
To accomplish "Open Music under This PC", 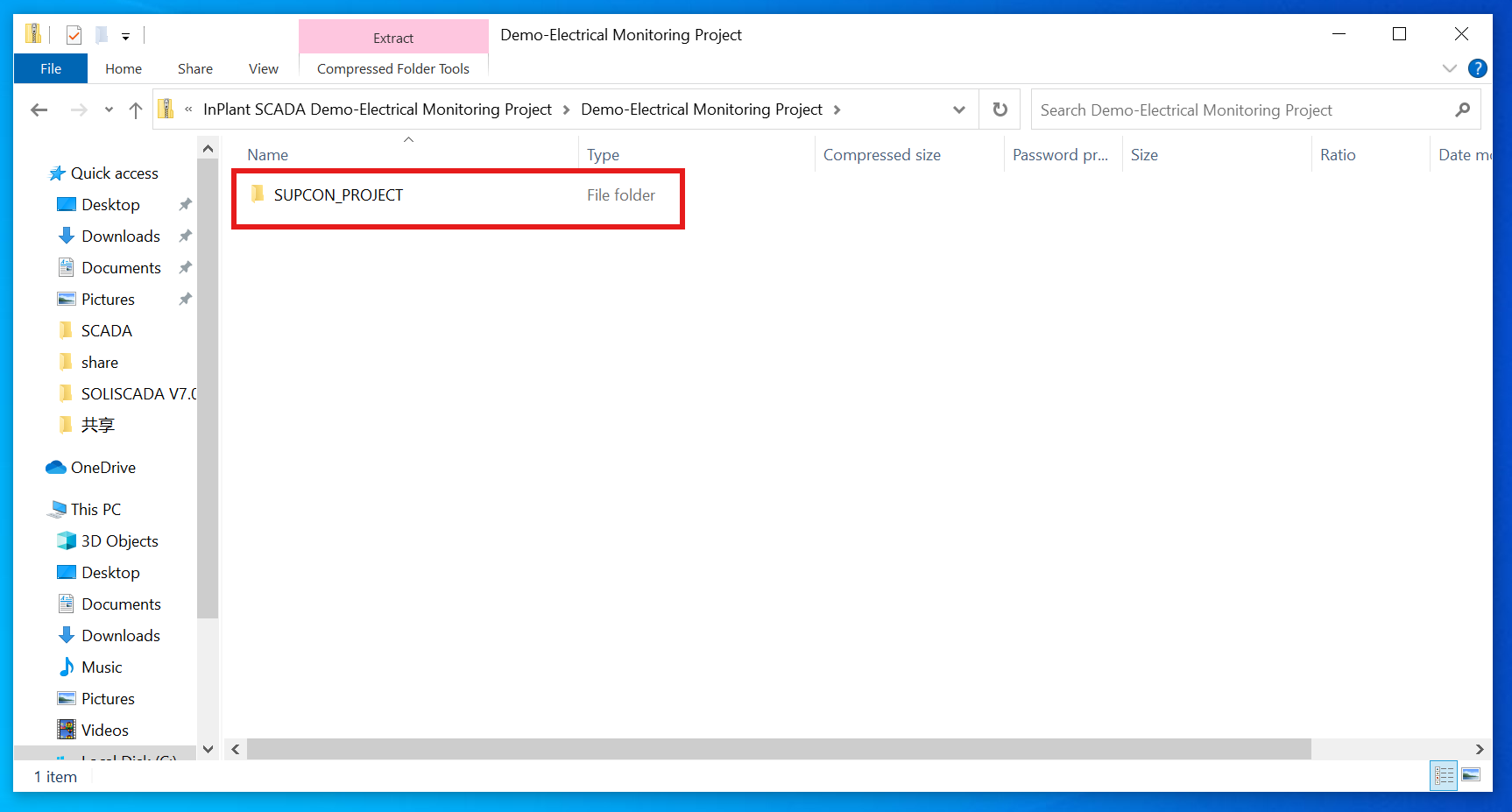I will point(102,667).
